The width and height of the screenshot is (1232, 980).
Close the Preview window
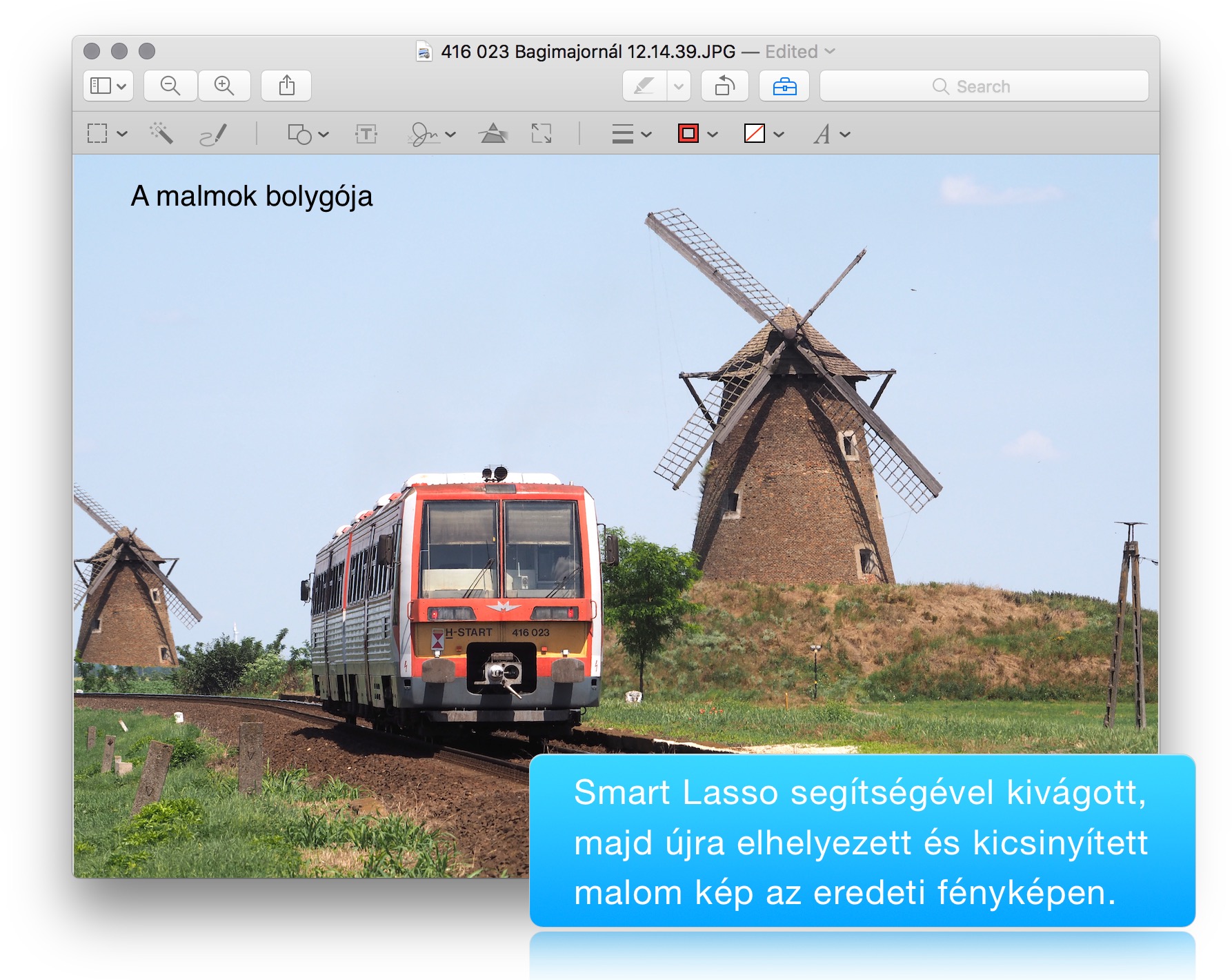92,51
